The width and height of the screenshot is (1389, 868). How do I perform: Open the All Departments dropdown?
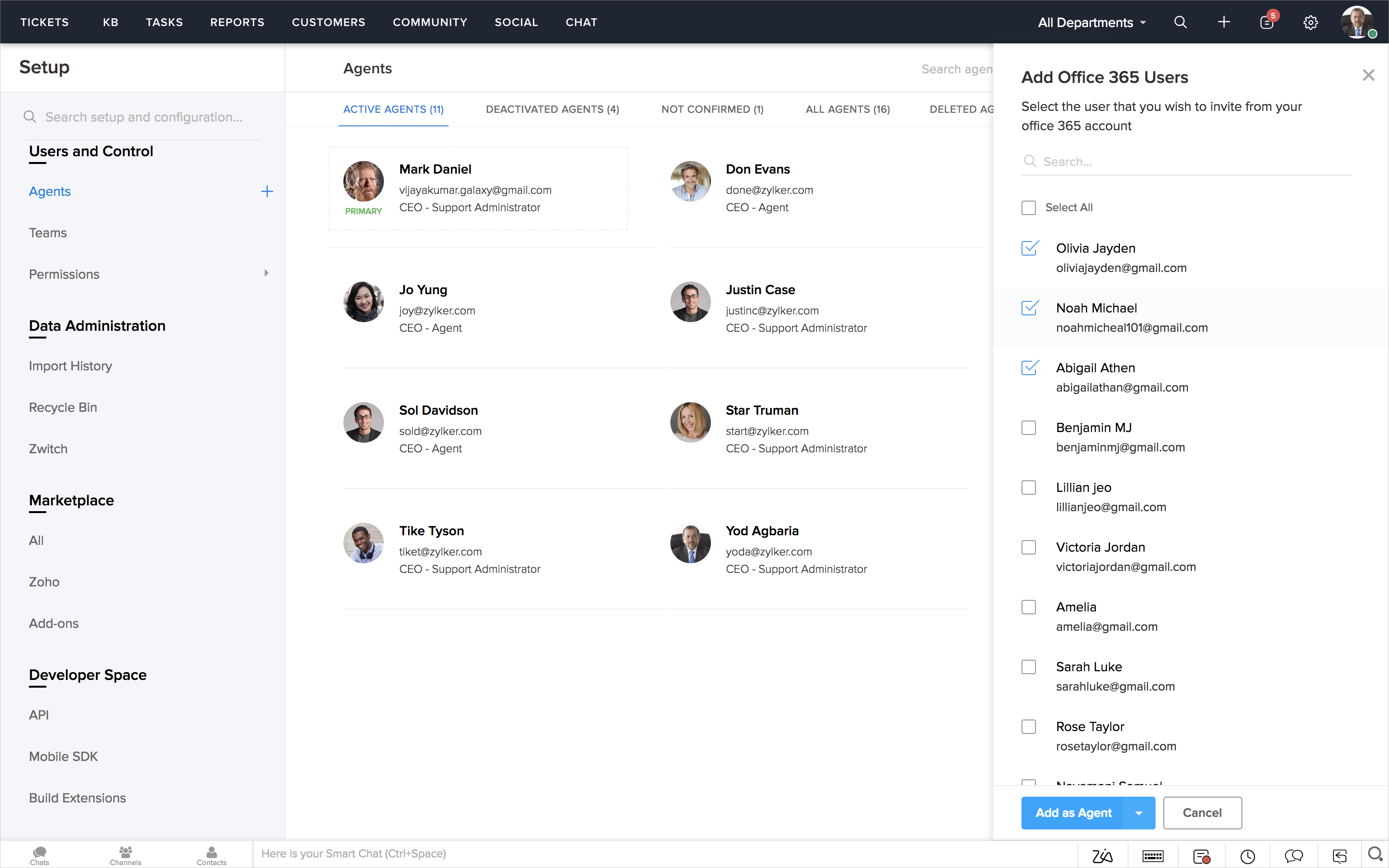[x=1091, y=22]
